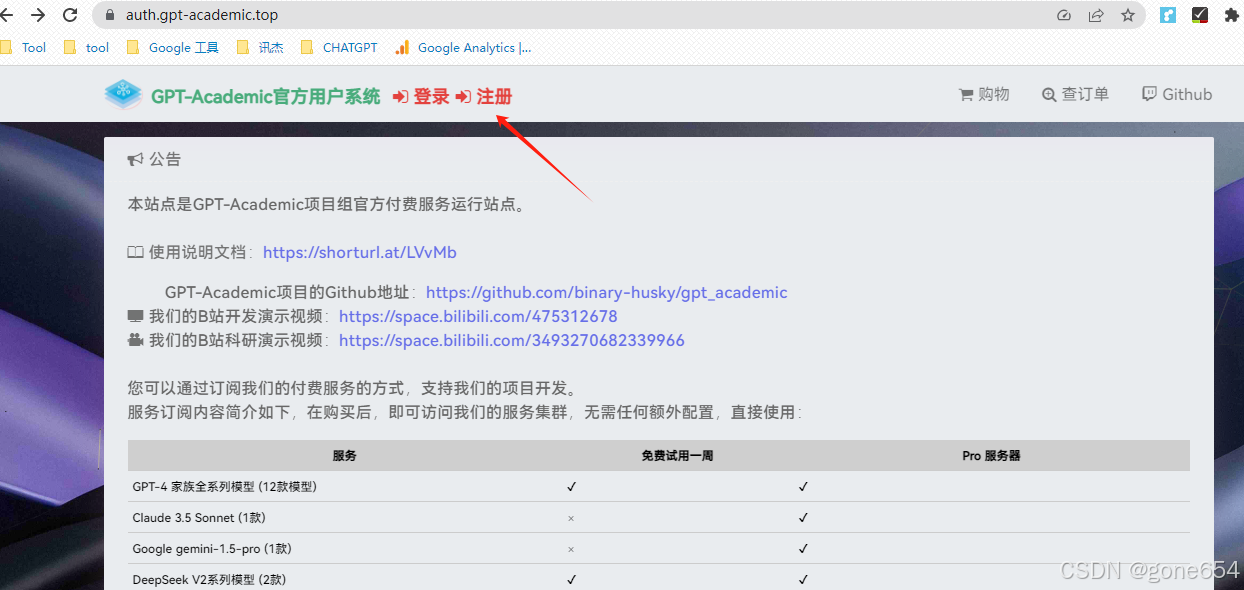Click the 登录 login link

pyautogui.click(x=421, y=96)
